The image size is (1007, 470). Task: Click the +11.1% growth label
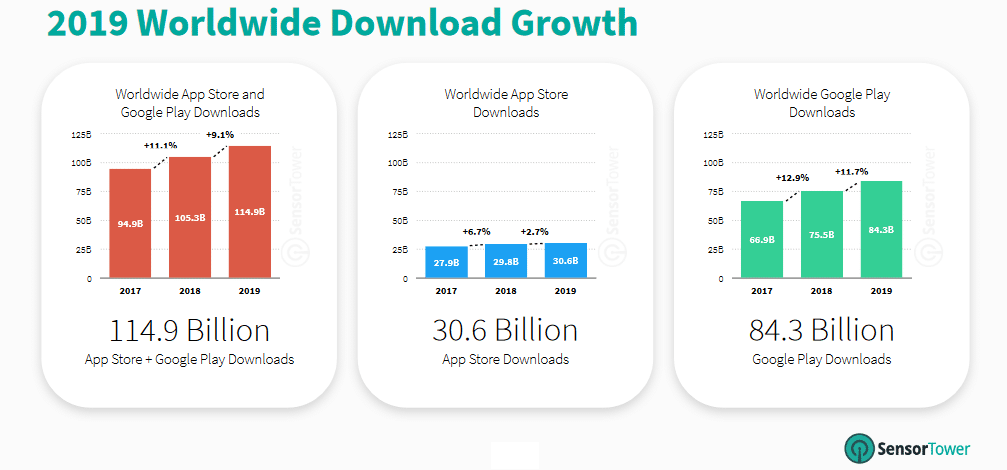(x=160, y=145)
